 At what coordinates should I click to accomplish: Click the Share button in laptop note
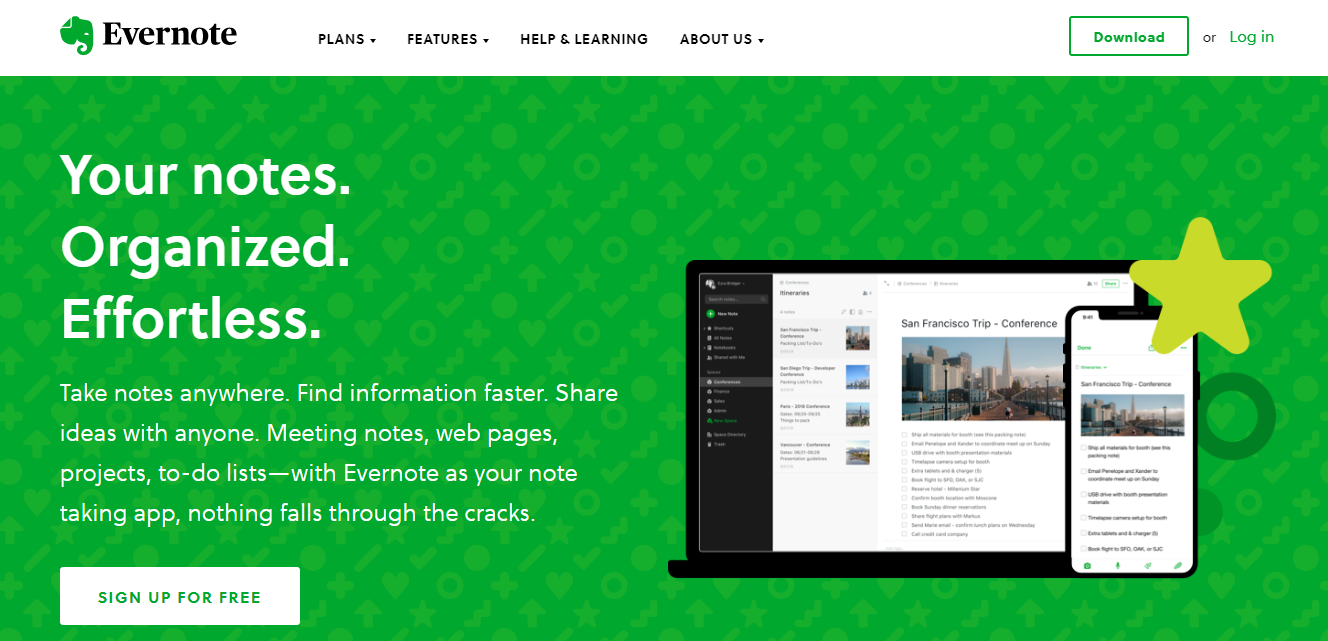1110,284
